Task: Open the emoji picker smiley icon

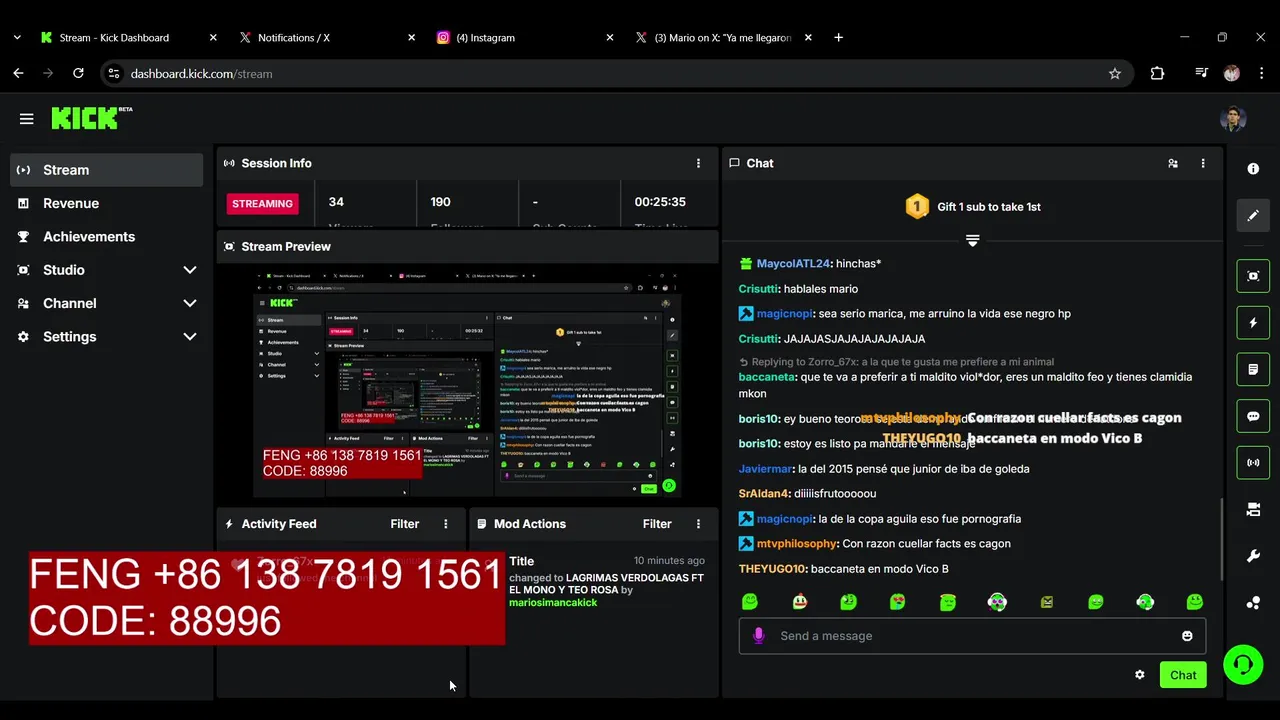Action: [x=1187, y=636]
